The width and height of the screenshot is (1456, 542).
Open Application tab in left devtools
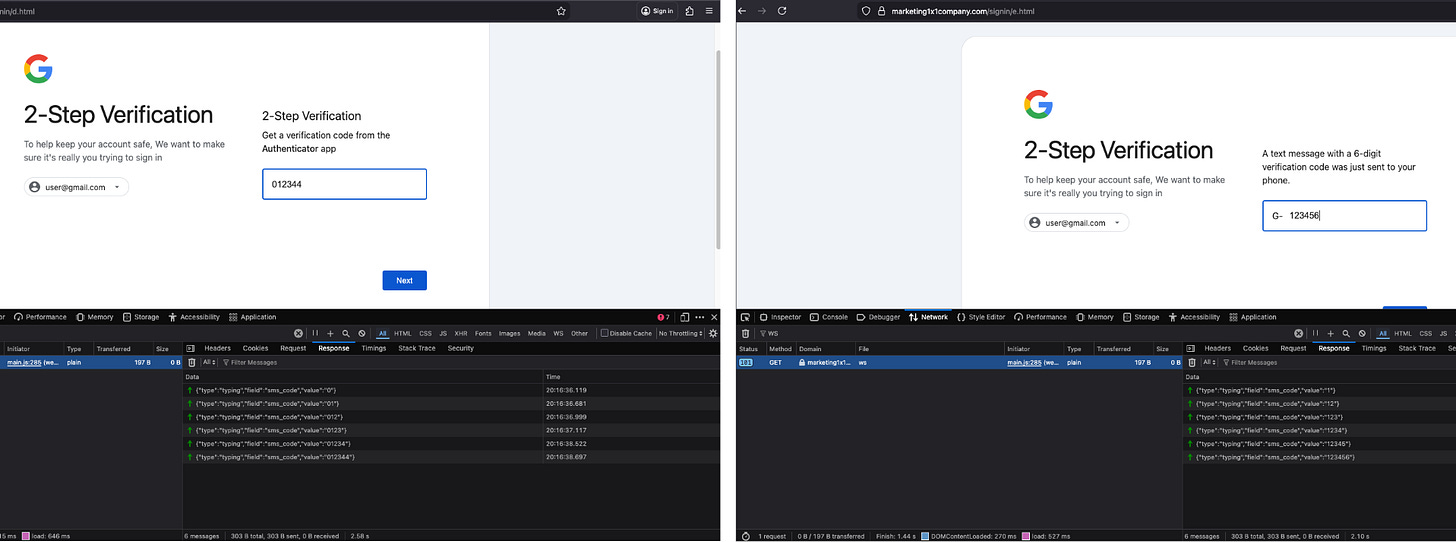(x=253, y=317)
